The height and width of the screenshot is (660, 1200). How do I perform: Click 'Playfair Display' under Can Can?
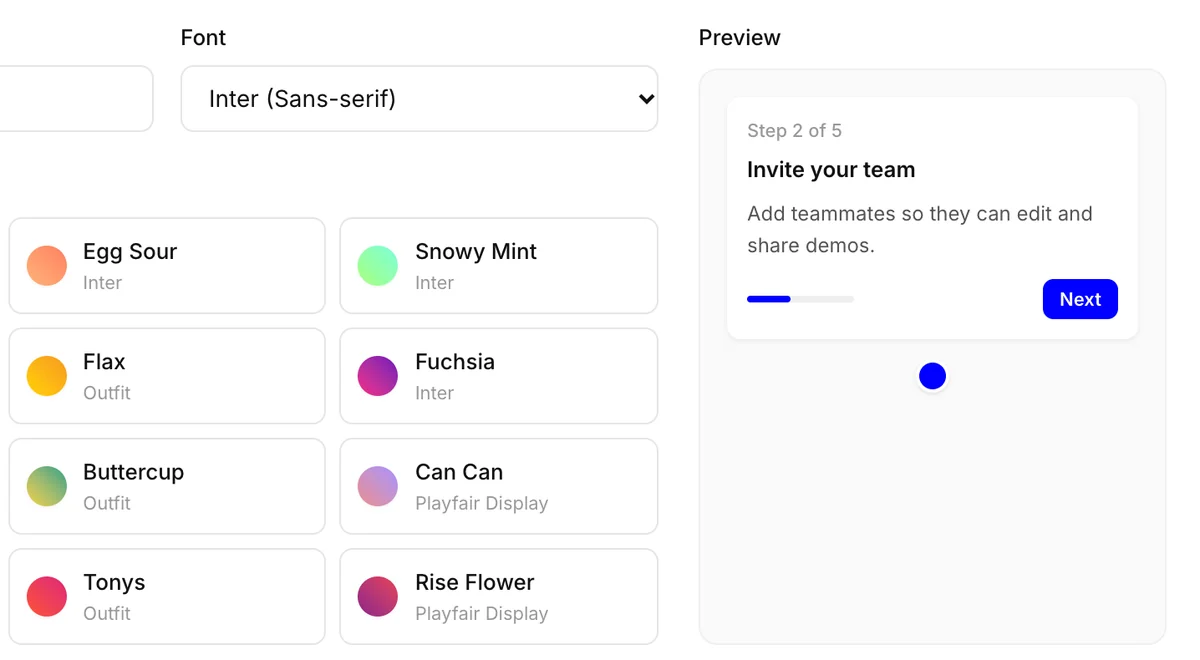pyautogui.click(x=481, y=503)
